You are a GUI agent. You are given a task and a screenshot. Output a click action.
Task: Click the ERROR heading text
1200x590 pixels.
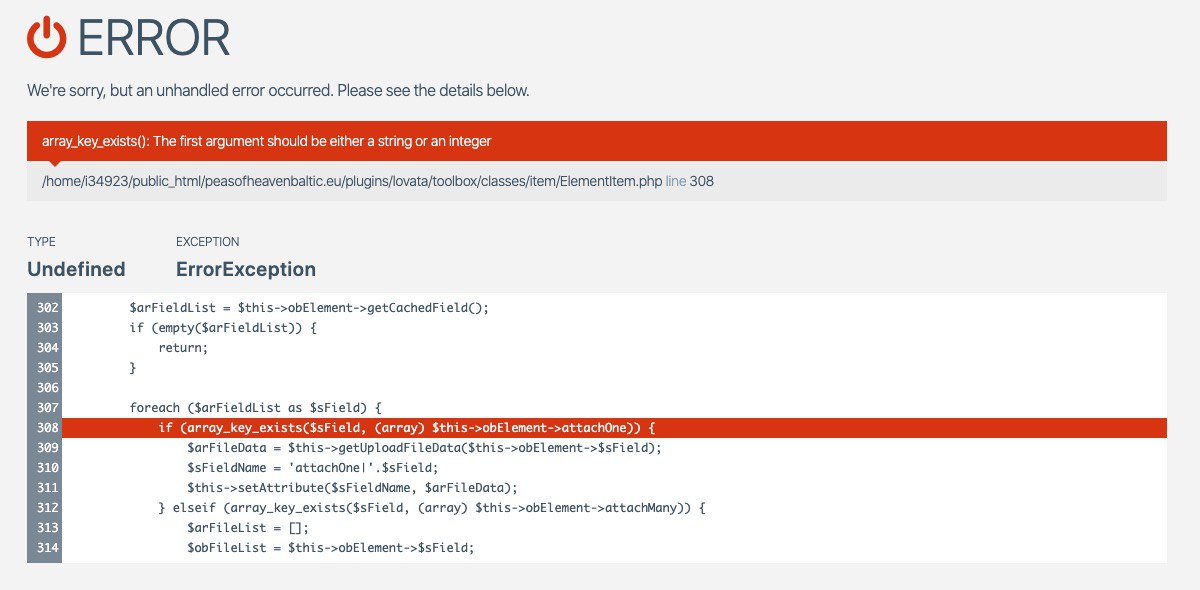tap(153, 38)
